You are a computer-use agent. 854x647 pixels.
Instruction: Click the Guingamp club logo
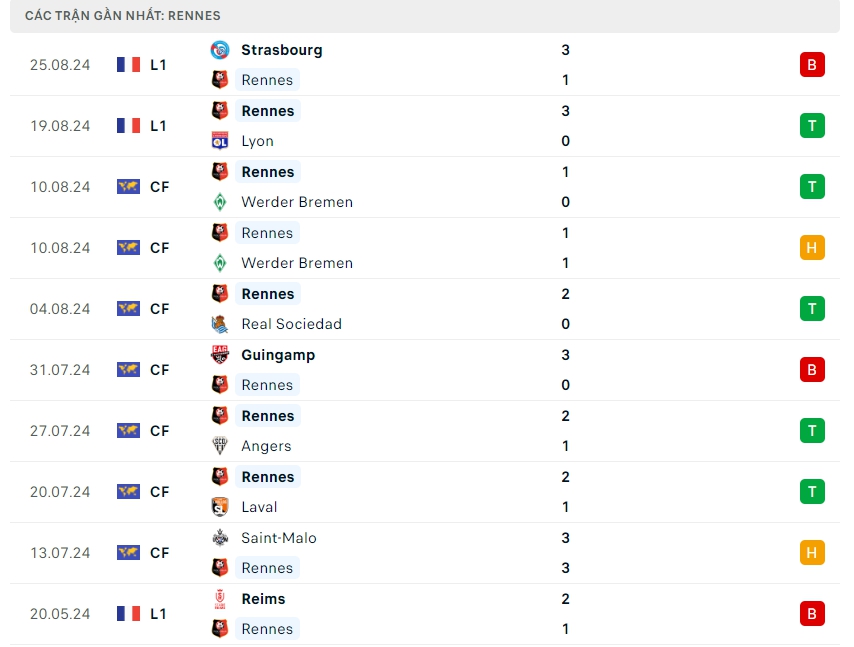point(220,355)
